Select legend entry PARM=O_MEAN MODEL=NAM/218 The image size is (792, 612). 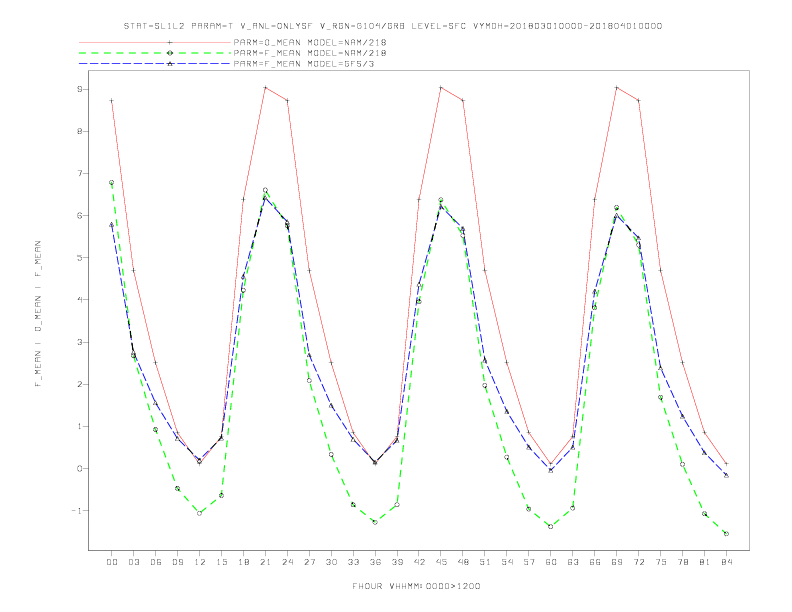click(310, 42)
